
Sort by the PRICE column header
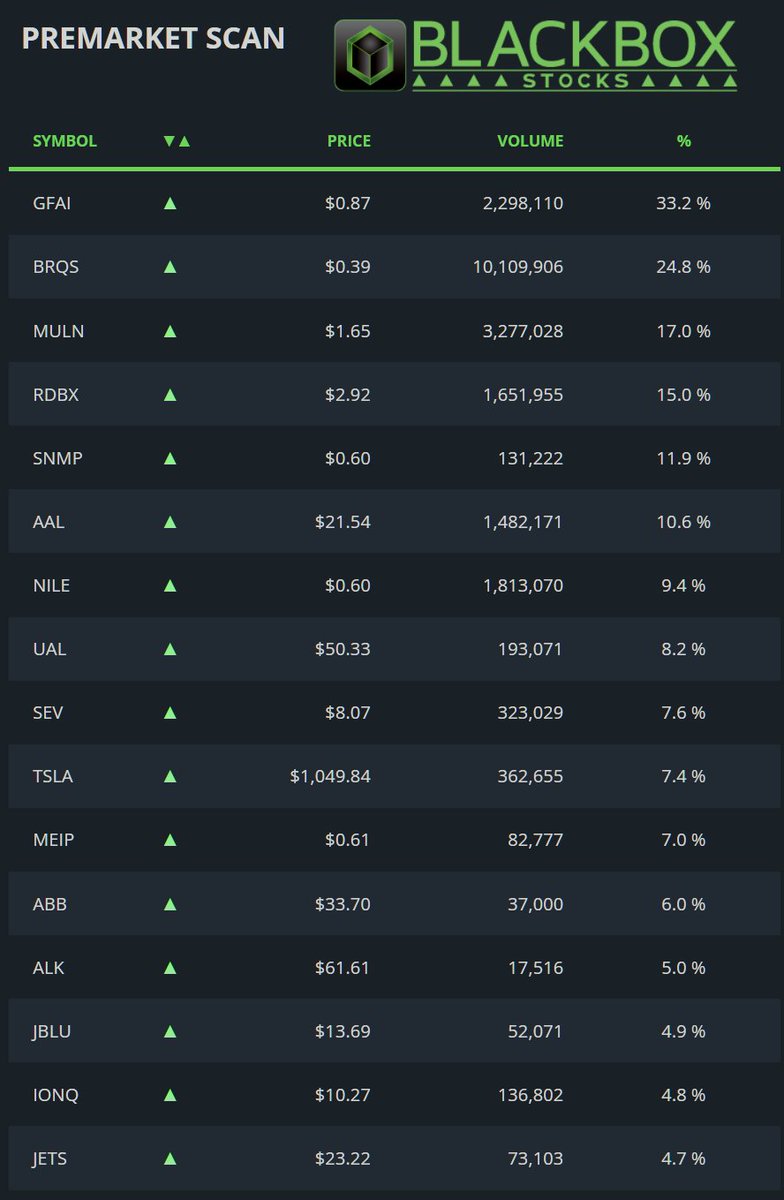pos(349,141)
